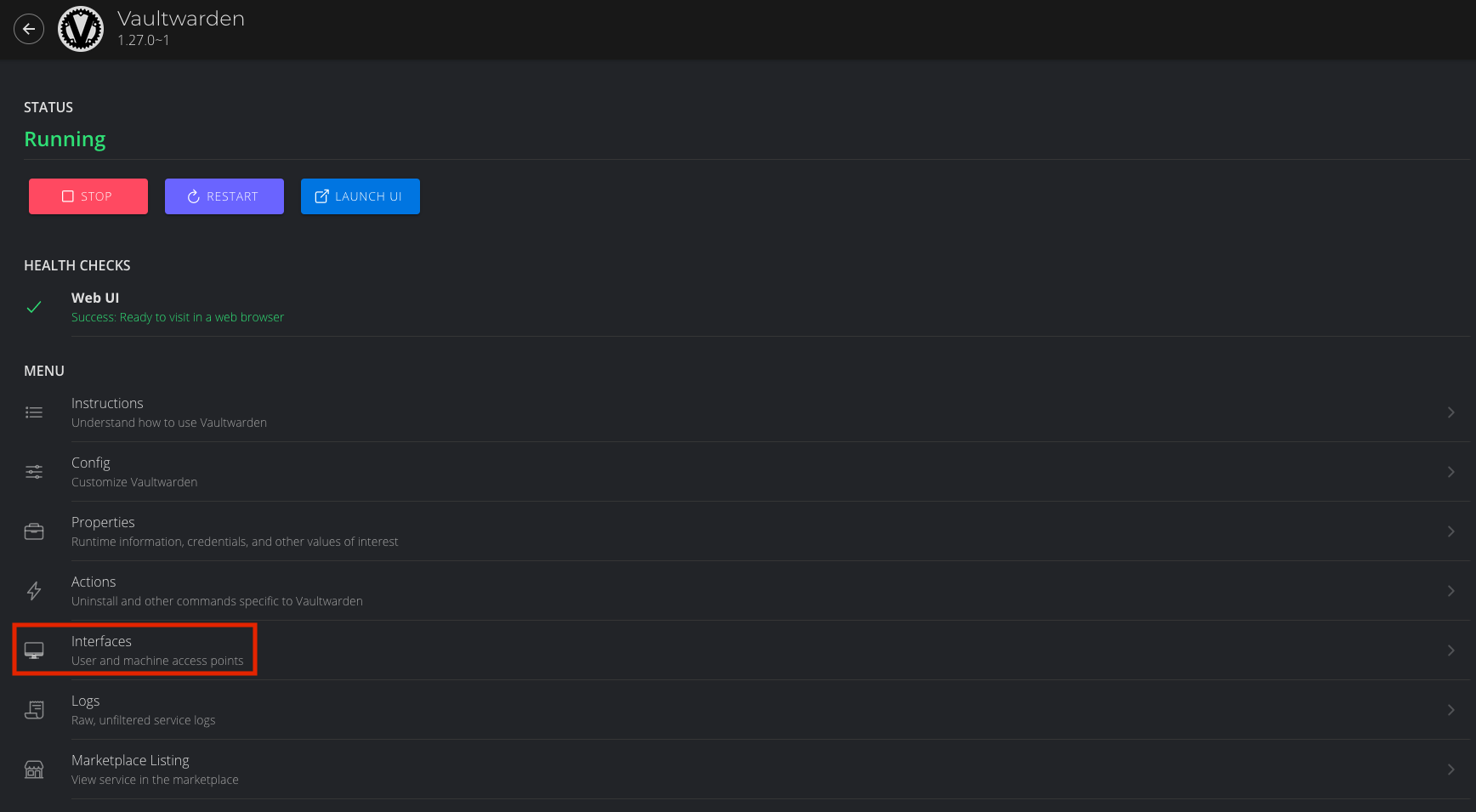1476x812 pixels.
Task: Click the back arrow icon
Action: tap(29, 29)
